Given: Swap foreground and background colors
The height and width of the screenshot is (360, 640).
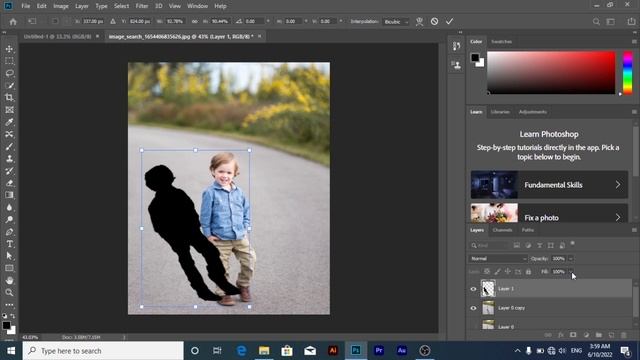Looking at the screenshot, I should click(13, 316).
